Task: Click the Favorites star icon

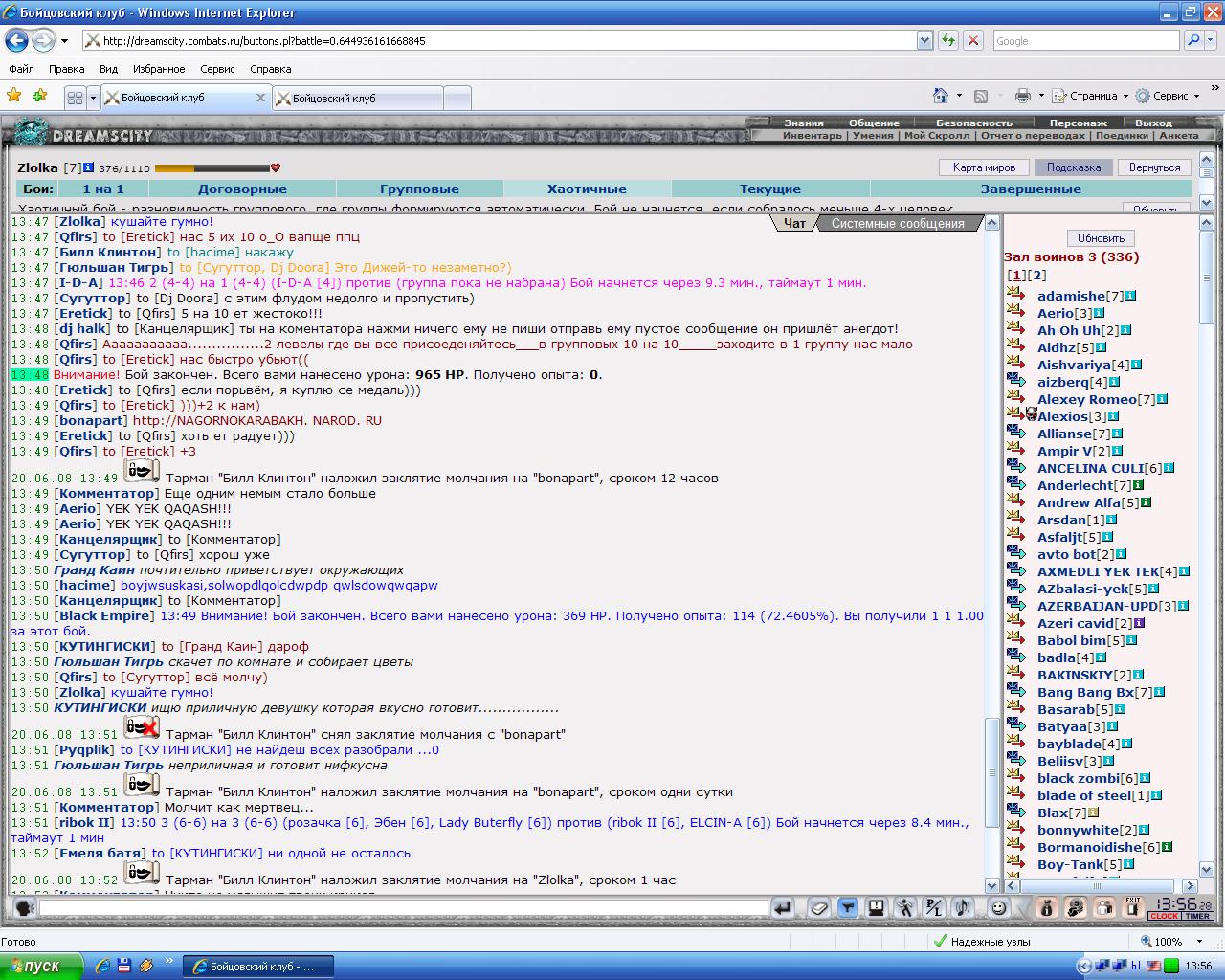Action: pyautogui.click(x=14, y=96)
